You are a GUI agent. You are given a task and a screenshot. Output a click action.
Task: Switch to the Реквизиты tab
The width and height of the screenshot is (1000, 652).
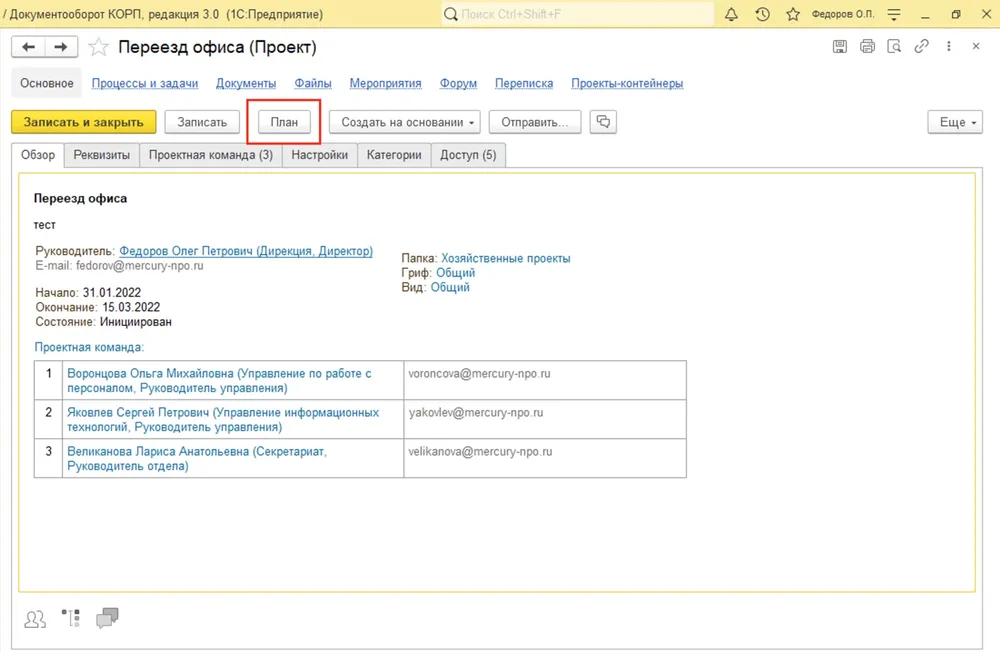pos(101,155)
